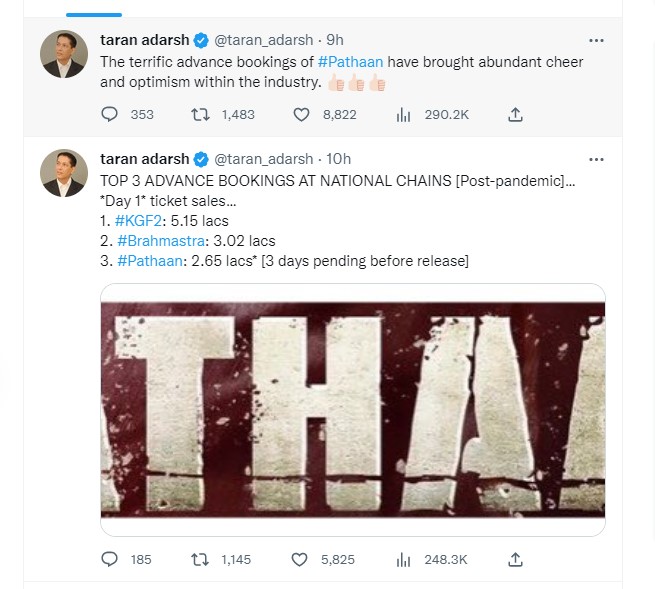Viewport: 655px width, 589px height.
Task: Like the tweet with 8,822 likes
Action: click(x=302, y=115)
